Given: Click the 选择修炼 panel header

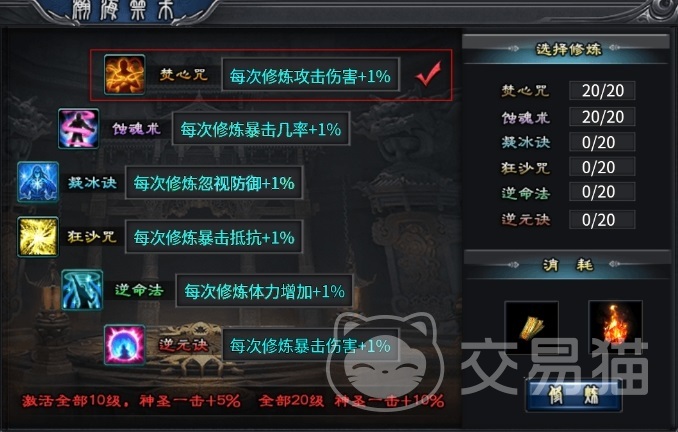Looking at the screenshot, I should [566, 49].
